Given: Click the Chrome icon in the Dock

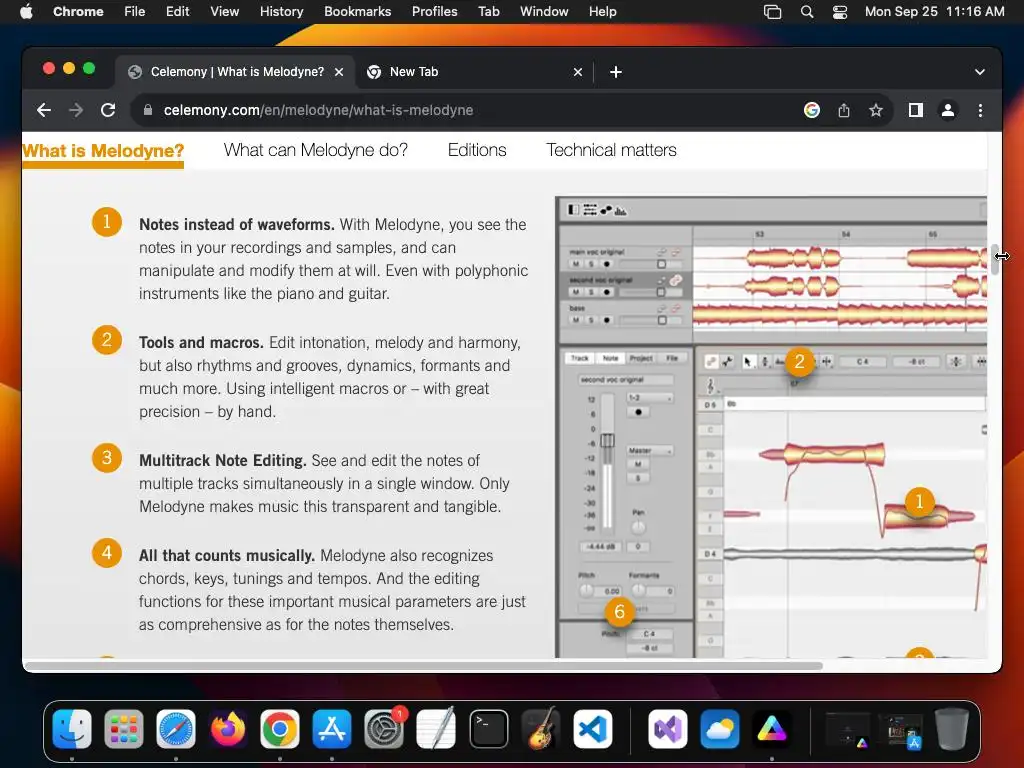Looking at the screenshot, I should [280, 729].
